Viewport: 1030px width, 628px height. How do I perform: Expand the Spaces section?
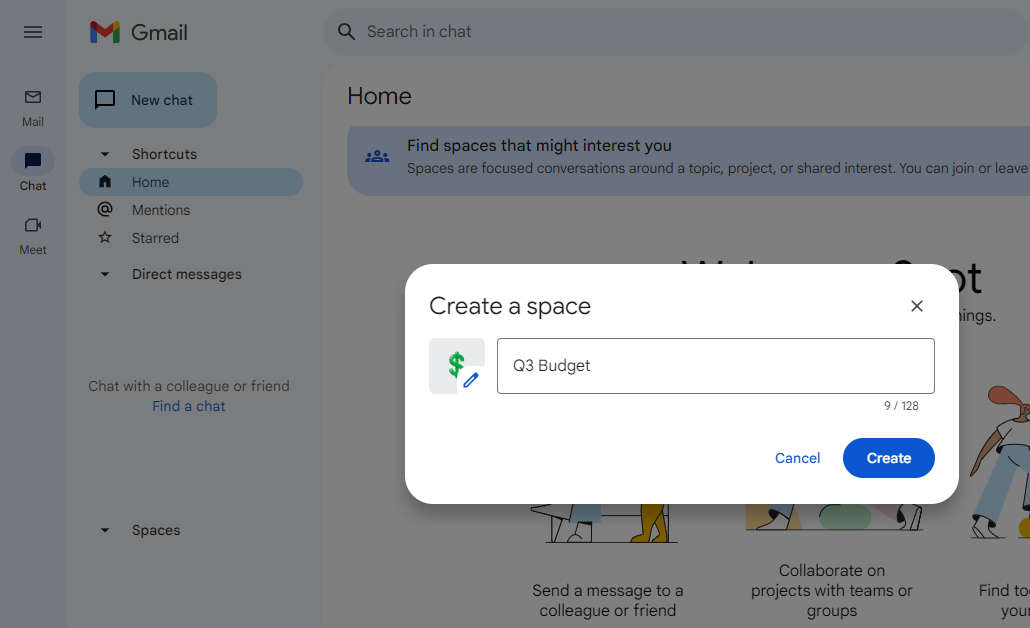[104, 530]
